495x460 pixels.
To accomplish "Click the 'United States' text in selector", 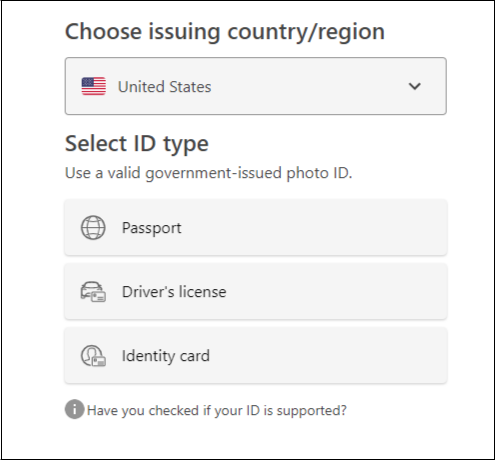I will (165, 87).
